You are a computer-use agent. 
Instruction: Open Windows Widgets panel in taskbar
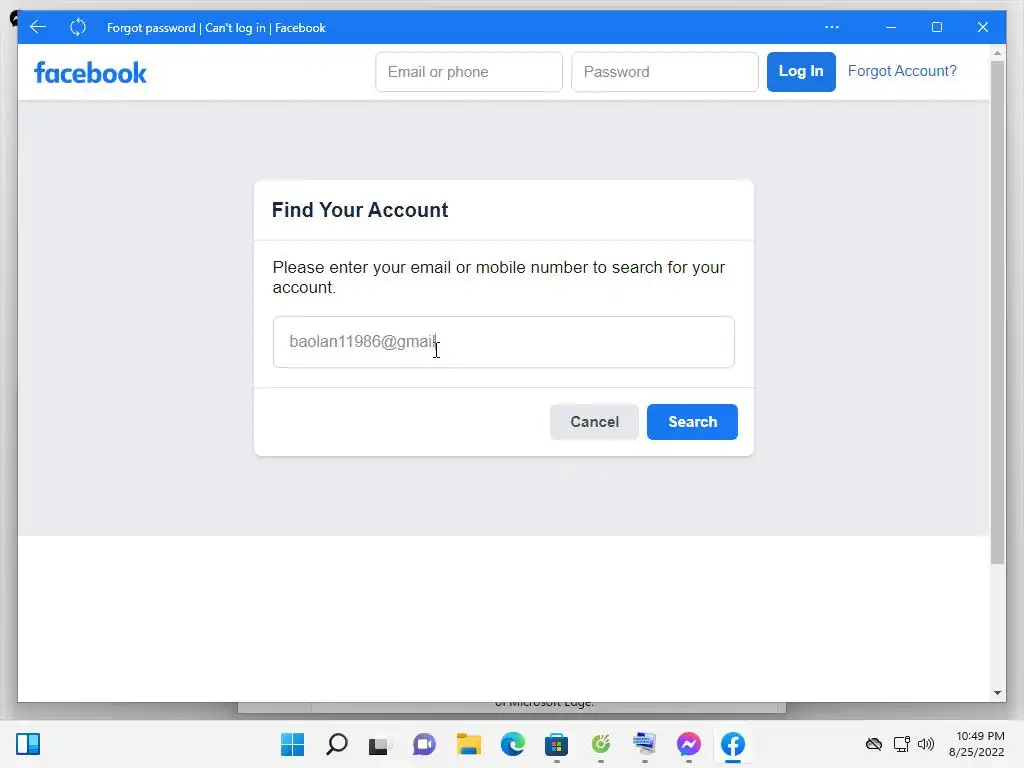28,744
